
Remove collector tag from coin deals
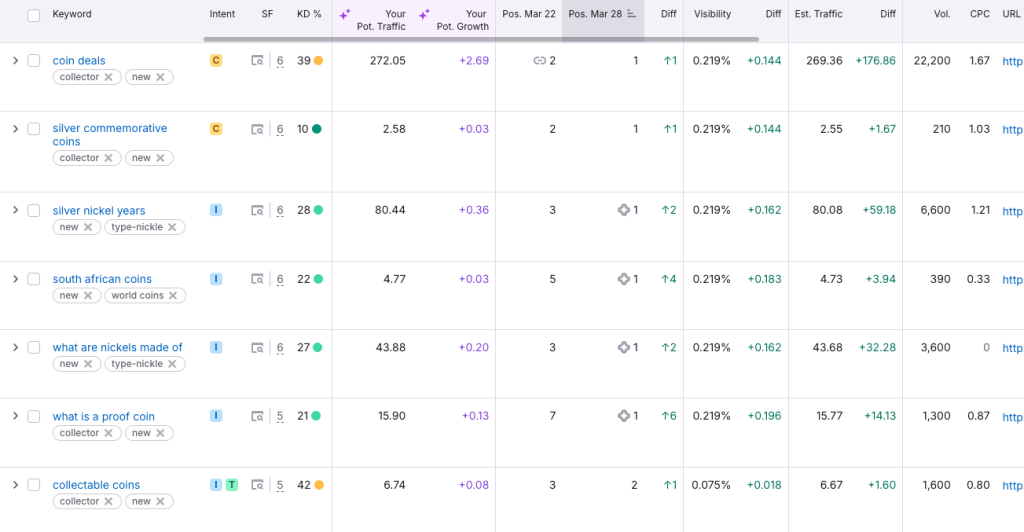(x=108, y=77)
